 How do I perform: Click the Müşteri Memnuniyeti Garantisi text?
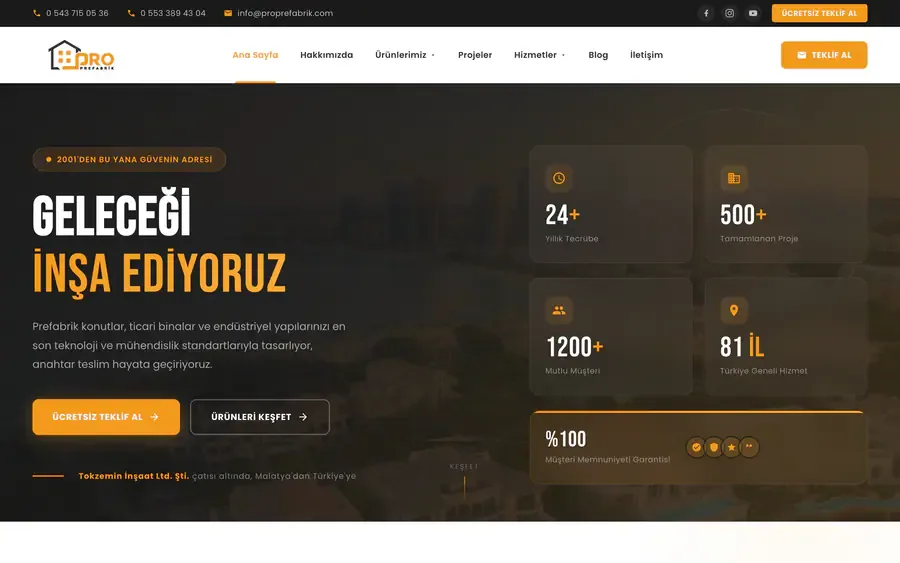607,460
